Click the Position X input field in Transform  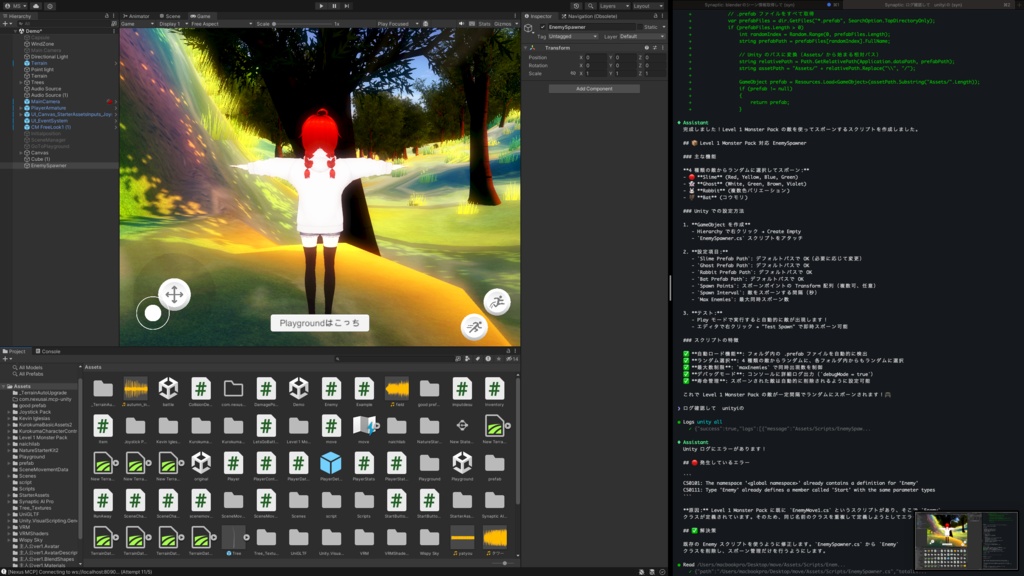597,58
